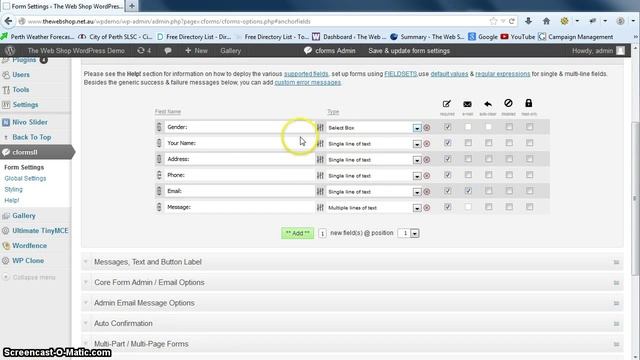Click the browser home icon

(546, 21)
